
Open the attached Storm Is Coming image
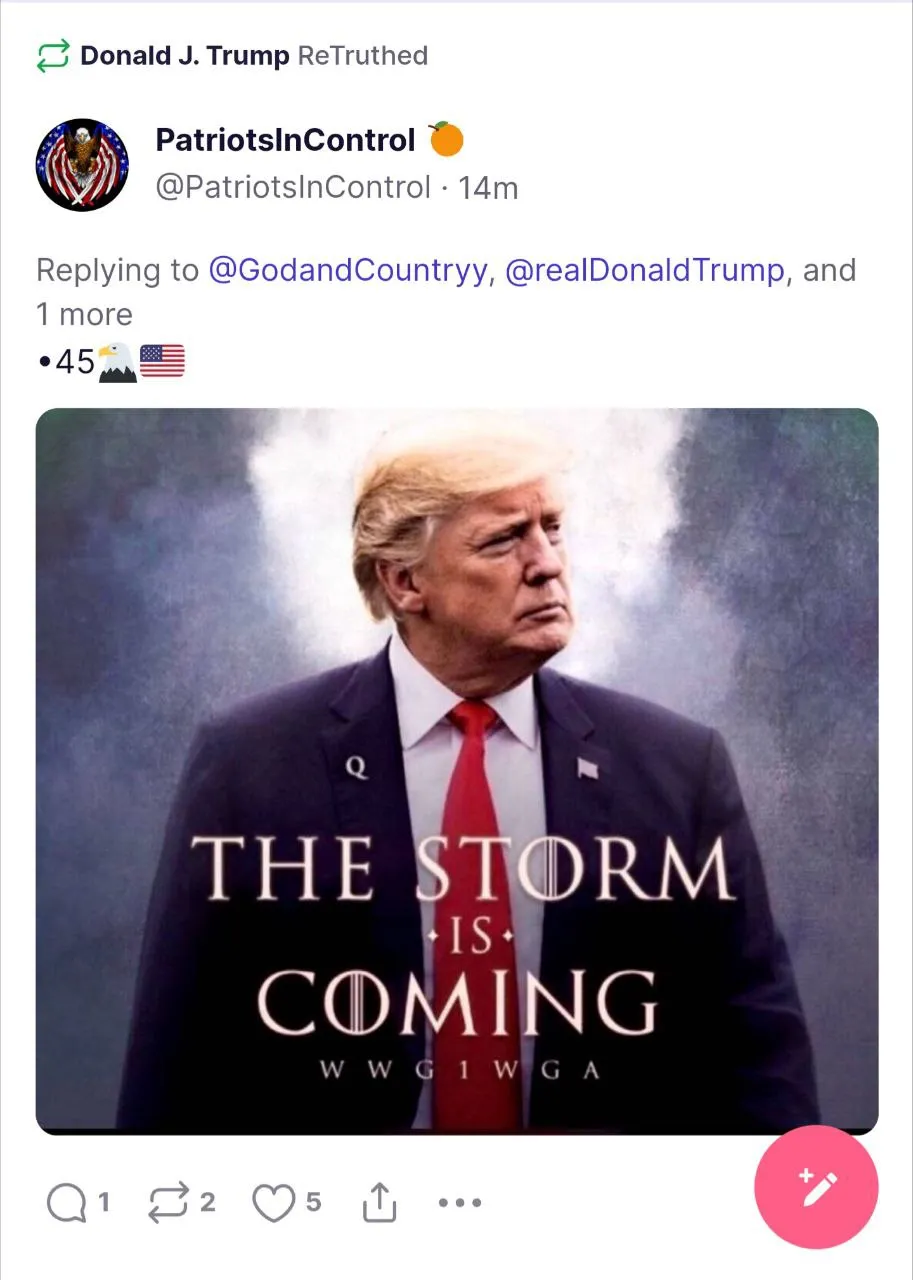tap(457, 771)
